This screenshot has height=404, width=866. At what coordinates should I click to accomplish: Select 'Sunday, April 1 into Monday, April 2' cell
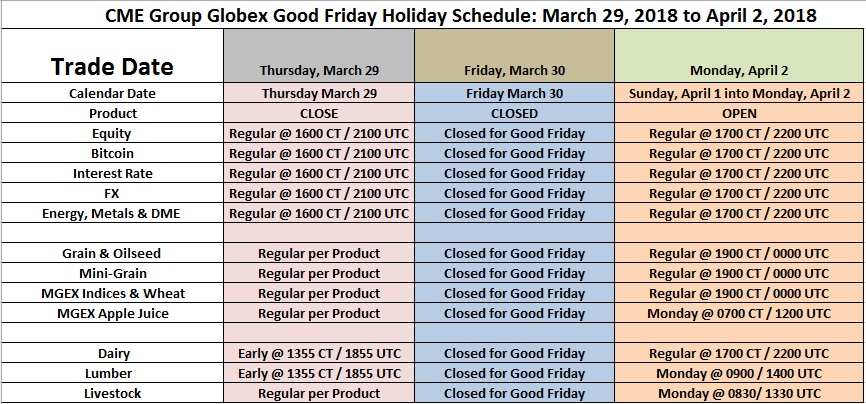738,93
